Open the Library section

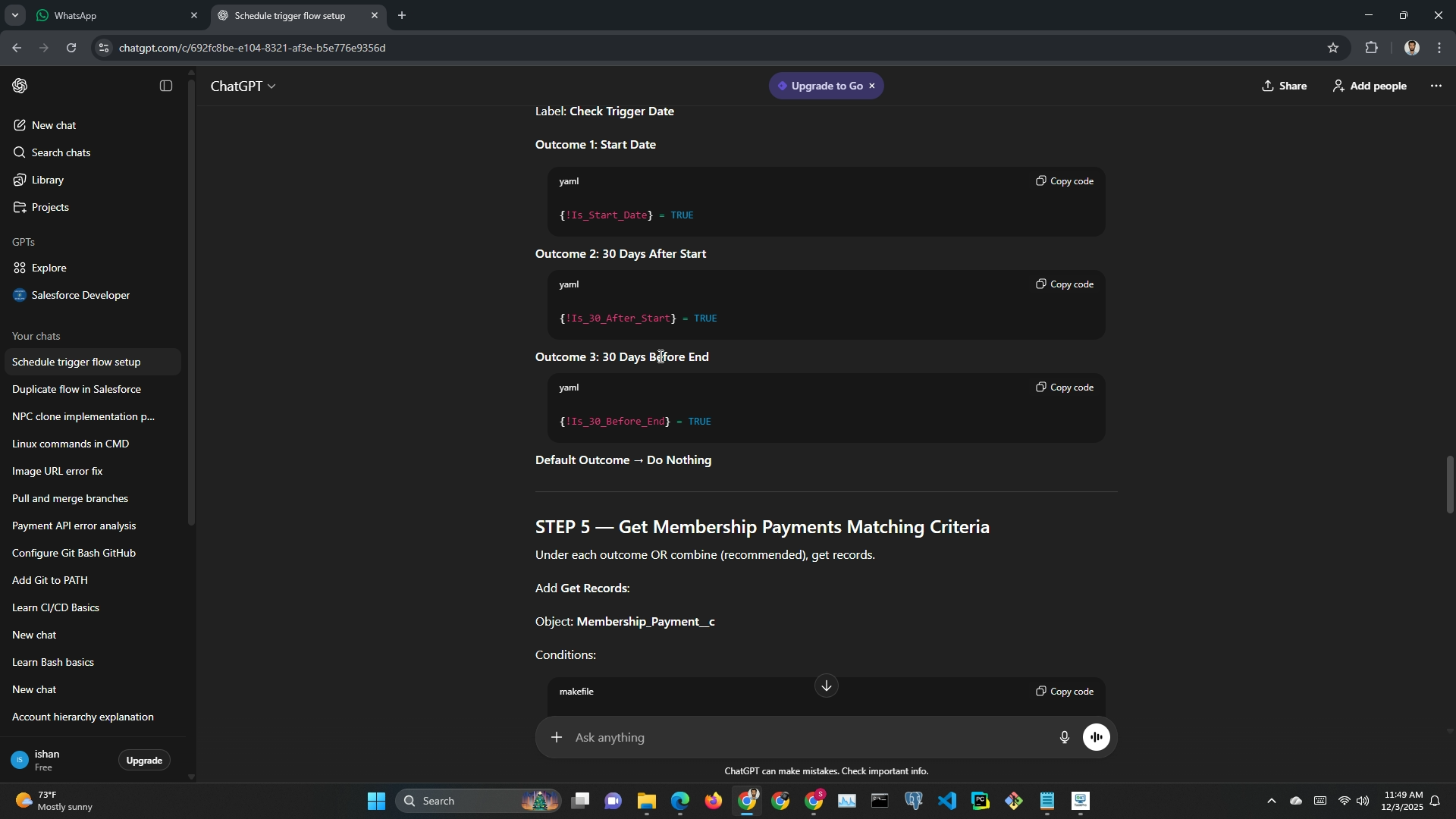pyautogui.click(x=47, y=180)
